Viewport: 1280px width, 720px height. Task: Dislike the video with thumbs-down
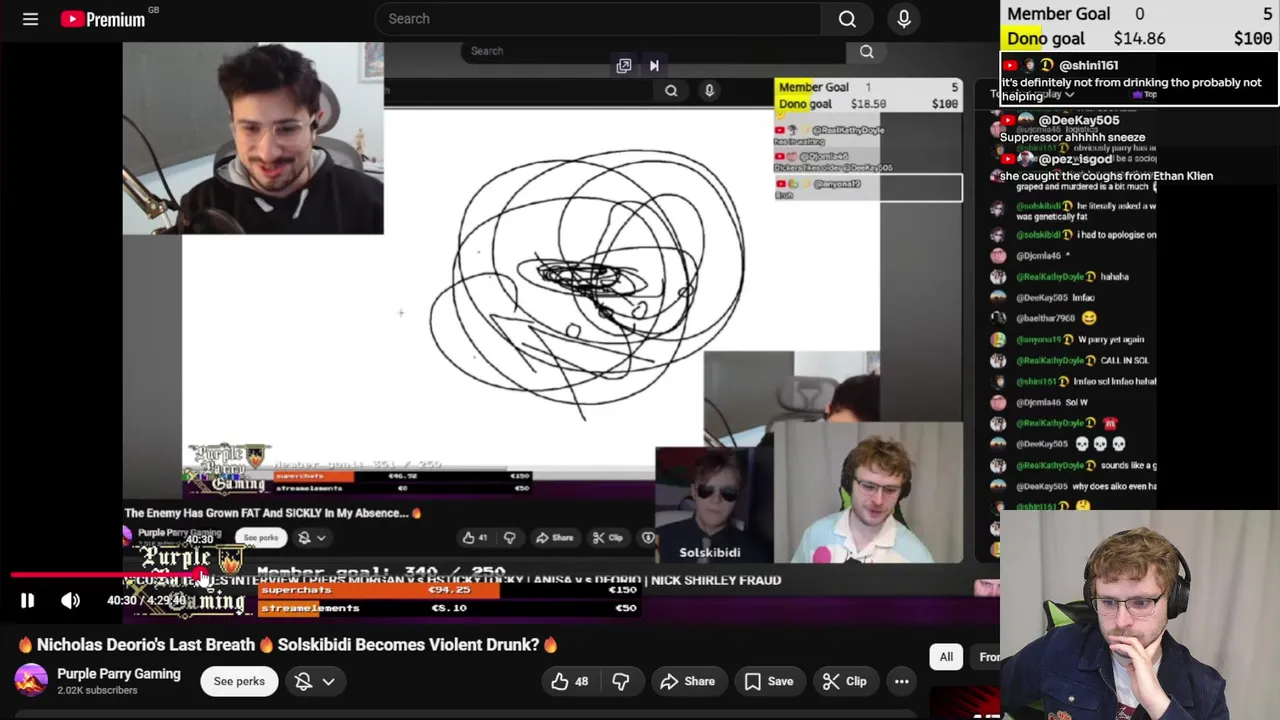621,682
